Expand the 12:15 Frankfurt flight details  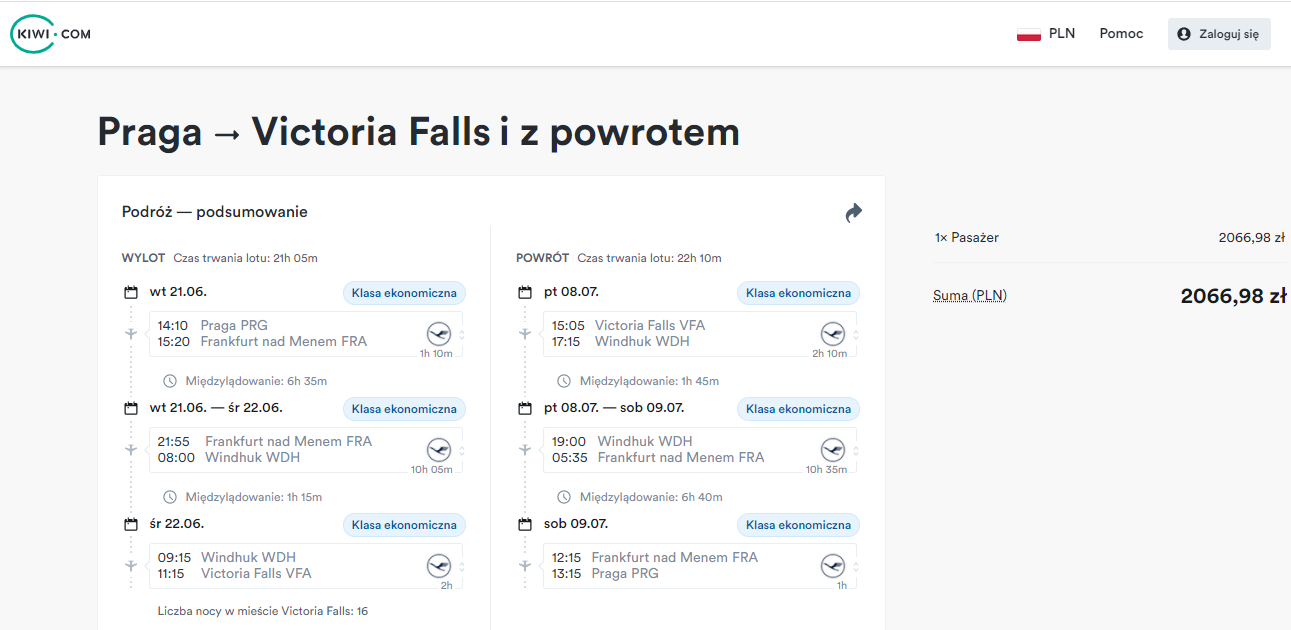pyautogui.click(x=700, y=566)
